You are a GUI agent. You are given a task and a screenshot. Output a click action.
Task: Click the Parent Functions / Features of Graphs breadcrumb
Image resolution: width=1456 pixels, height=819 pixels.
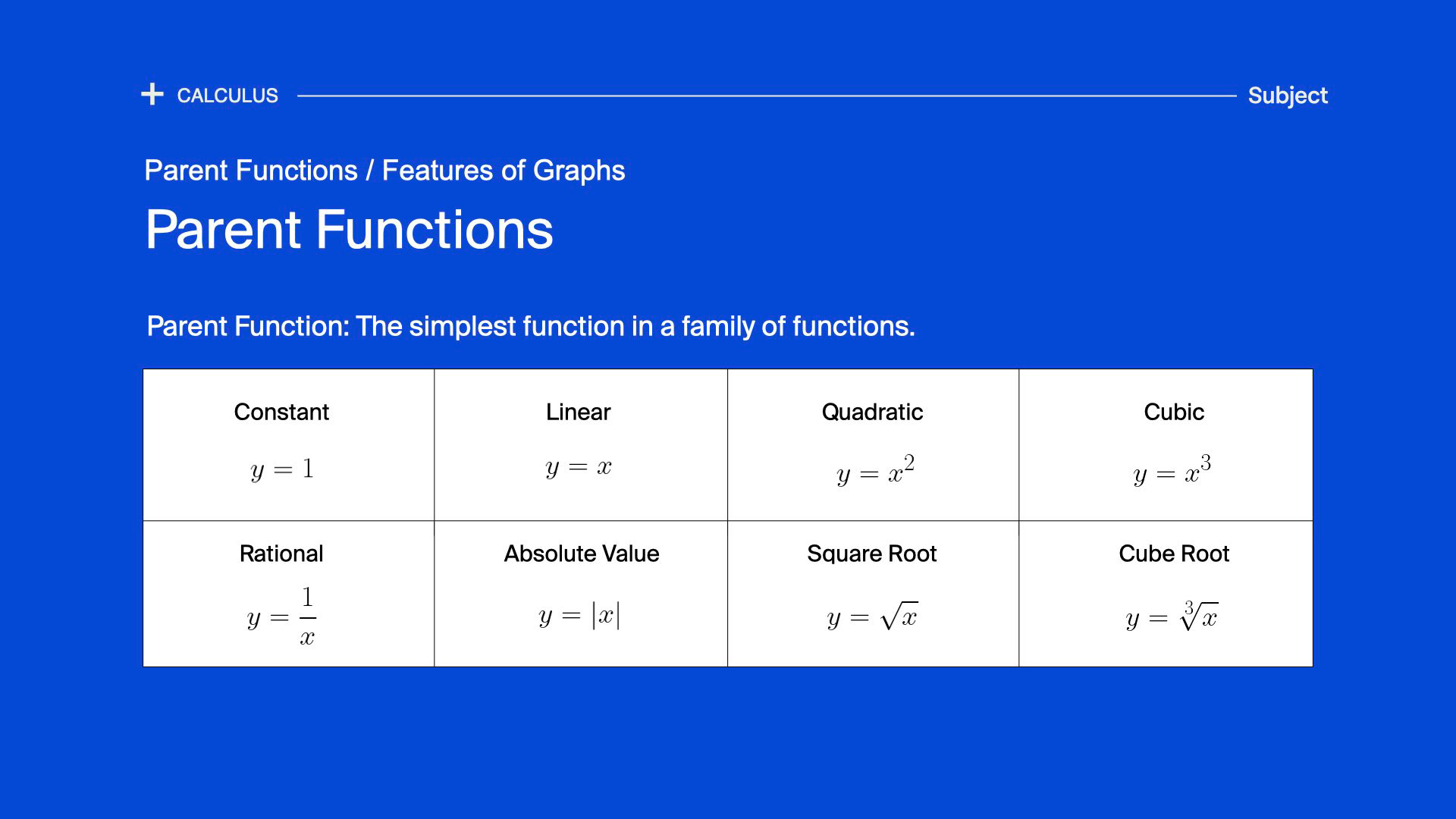[384, 171]
